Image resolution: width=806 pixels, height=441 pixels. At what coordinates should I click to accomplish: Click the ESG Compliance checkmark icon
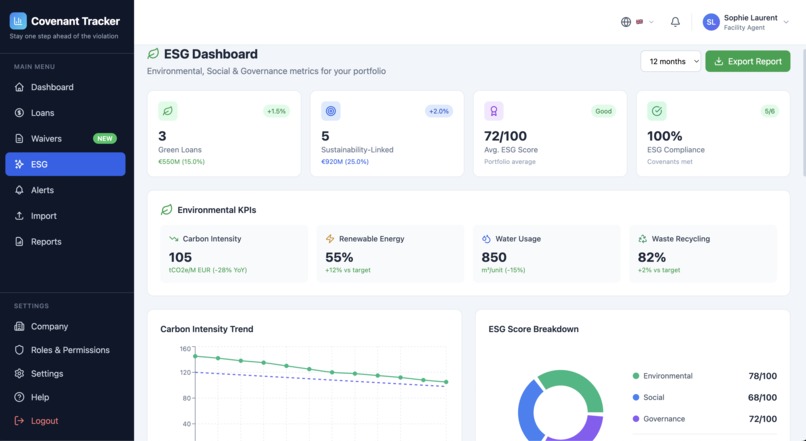[x=656, y=111]
